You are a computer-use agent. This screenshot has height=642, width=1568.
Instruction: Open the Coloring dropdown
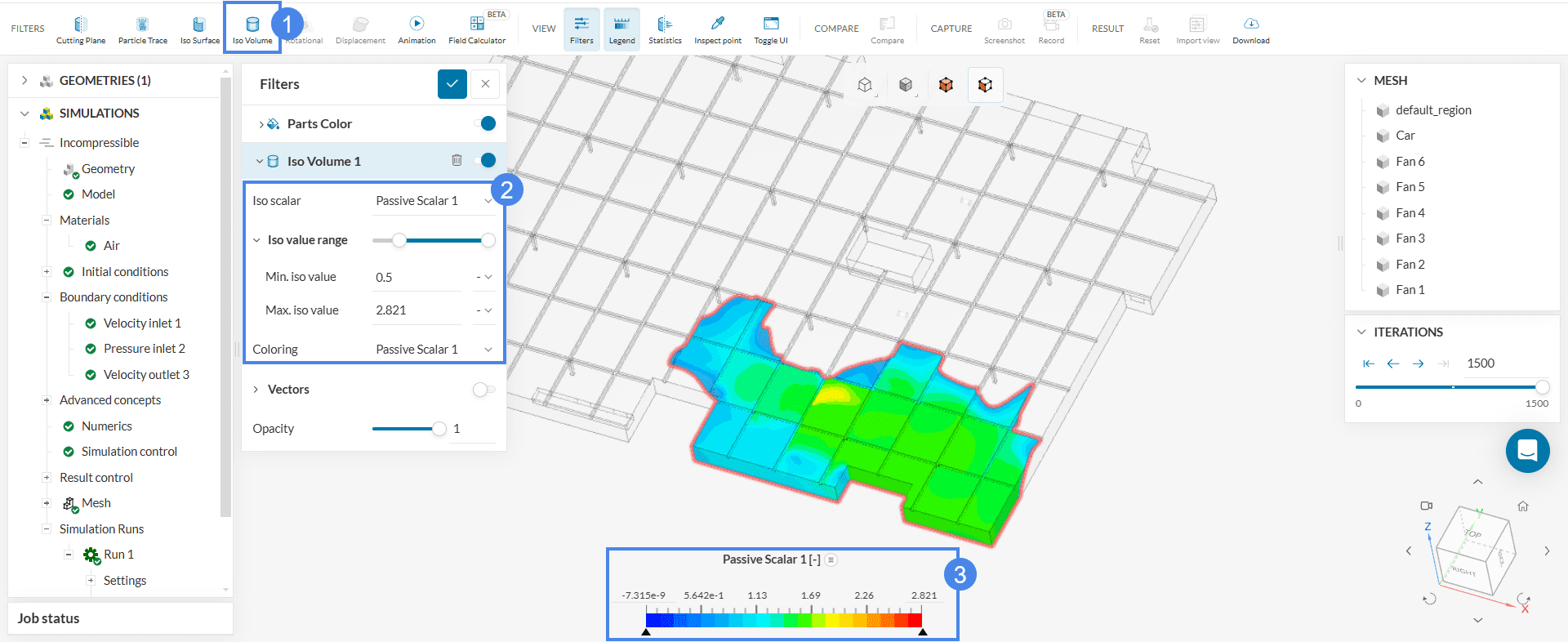click(433, 350)
